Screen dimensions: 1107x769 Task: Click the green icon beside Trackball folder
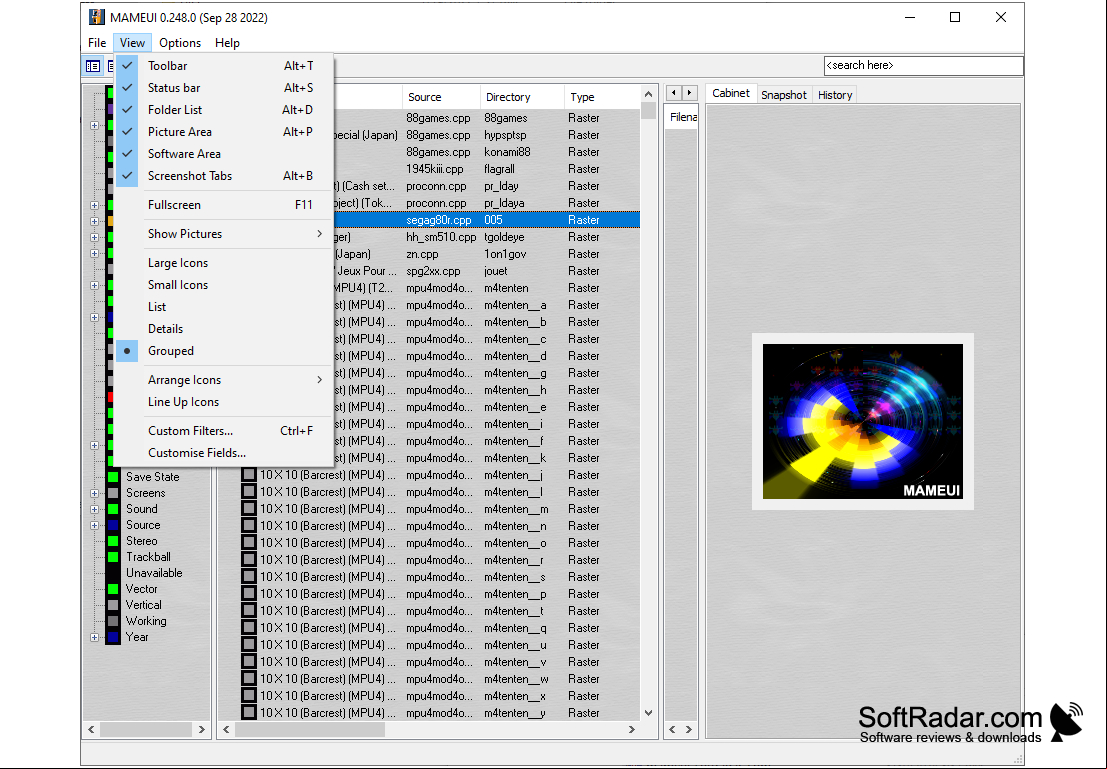tap(113, 557)
